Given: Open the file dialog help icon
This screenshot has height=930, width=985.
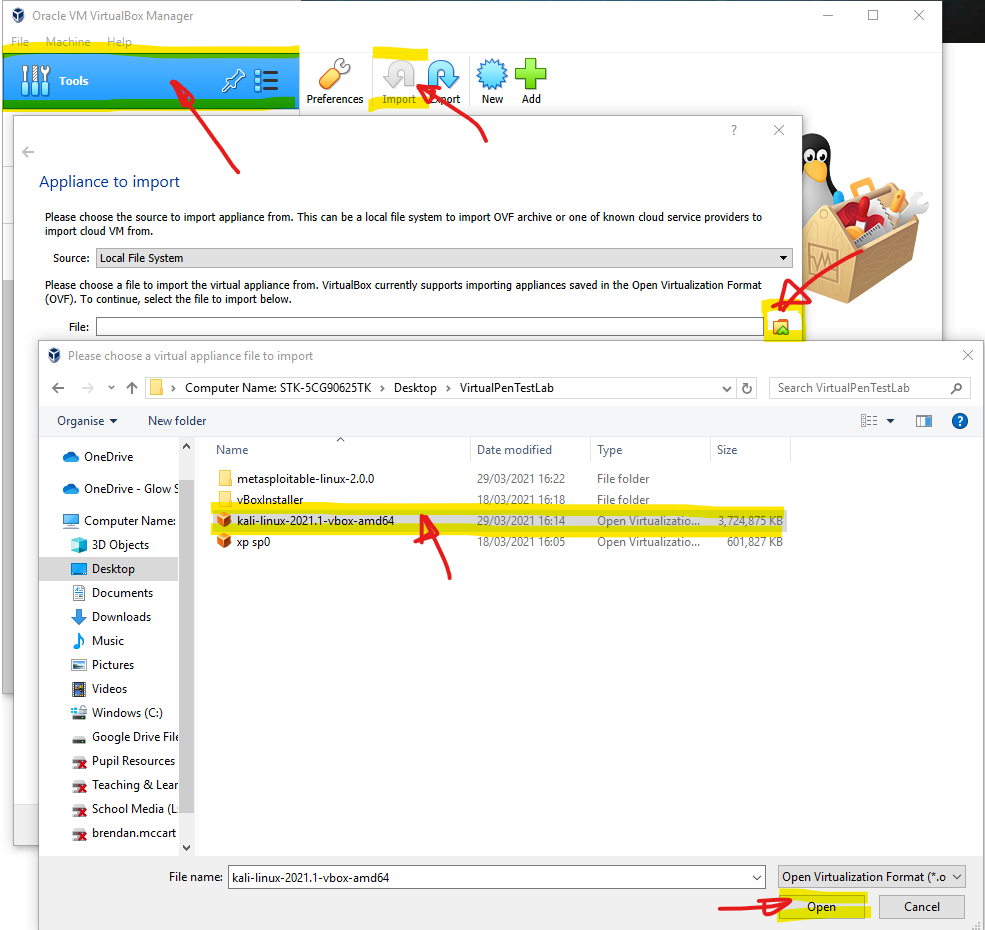Looking at the screenshot, I should [x=959, y=421].
